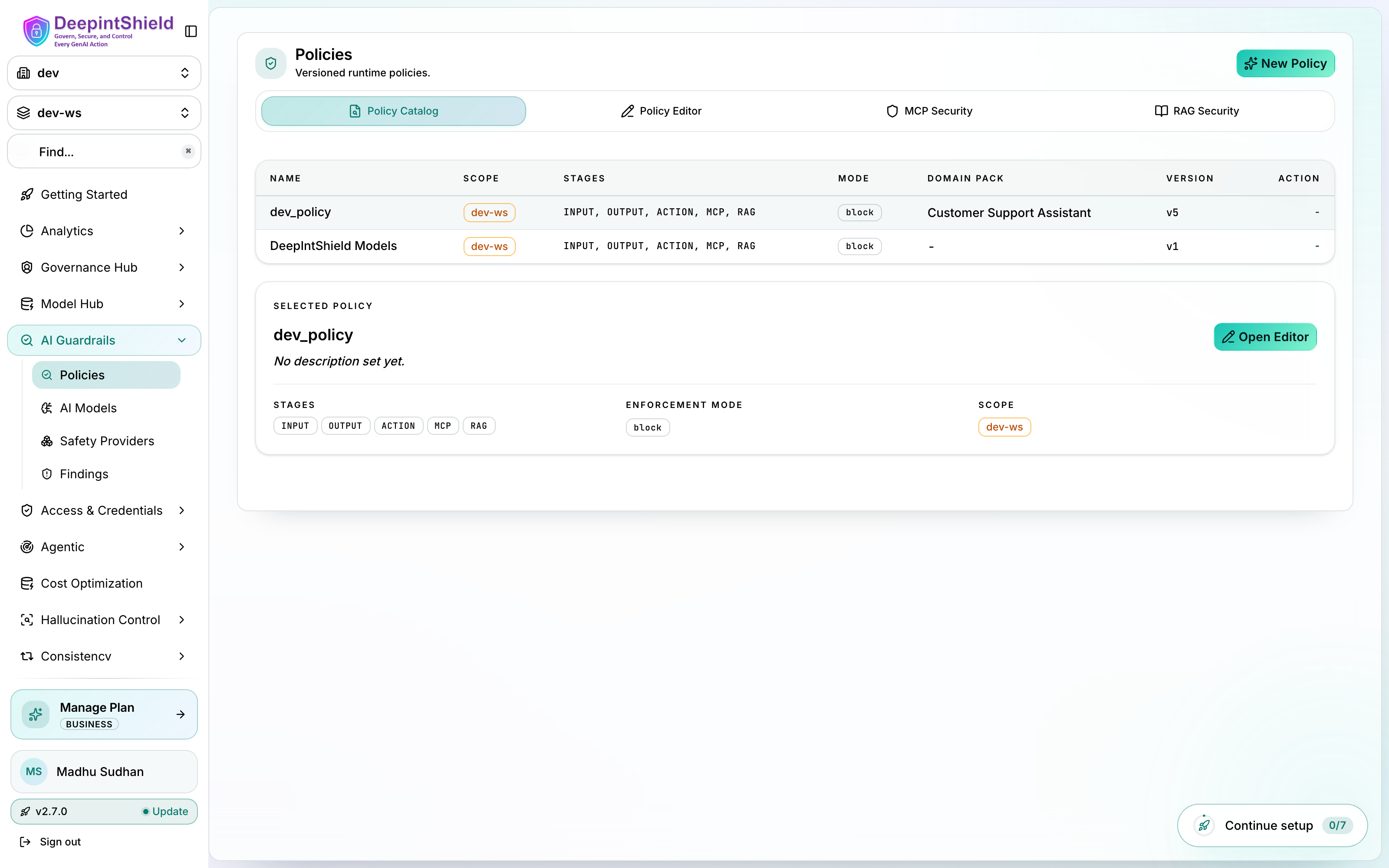Open the Manage Plan card

104,714
